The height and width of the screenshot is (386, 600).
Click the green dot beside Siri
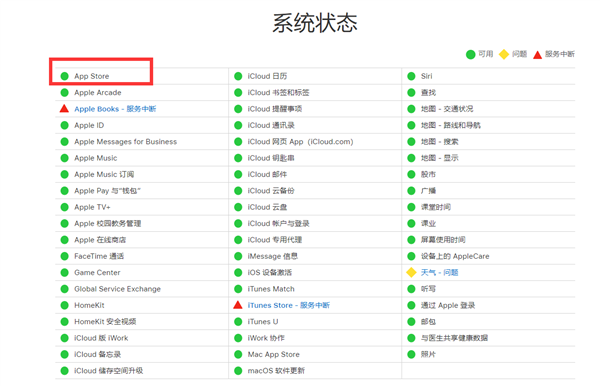click(x=411, y=76)
